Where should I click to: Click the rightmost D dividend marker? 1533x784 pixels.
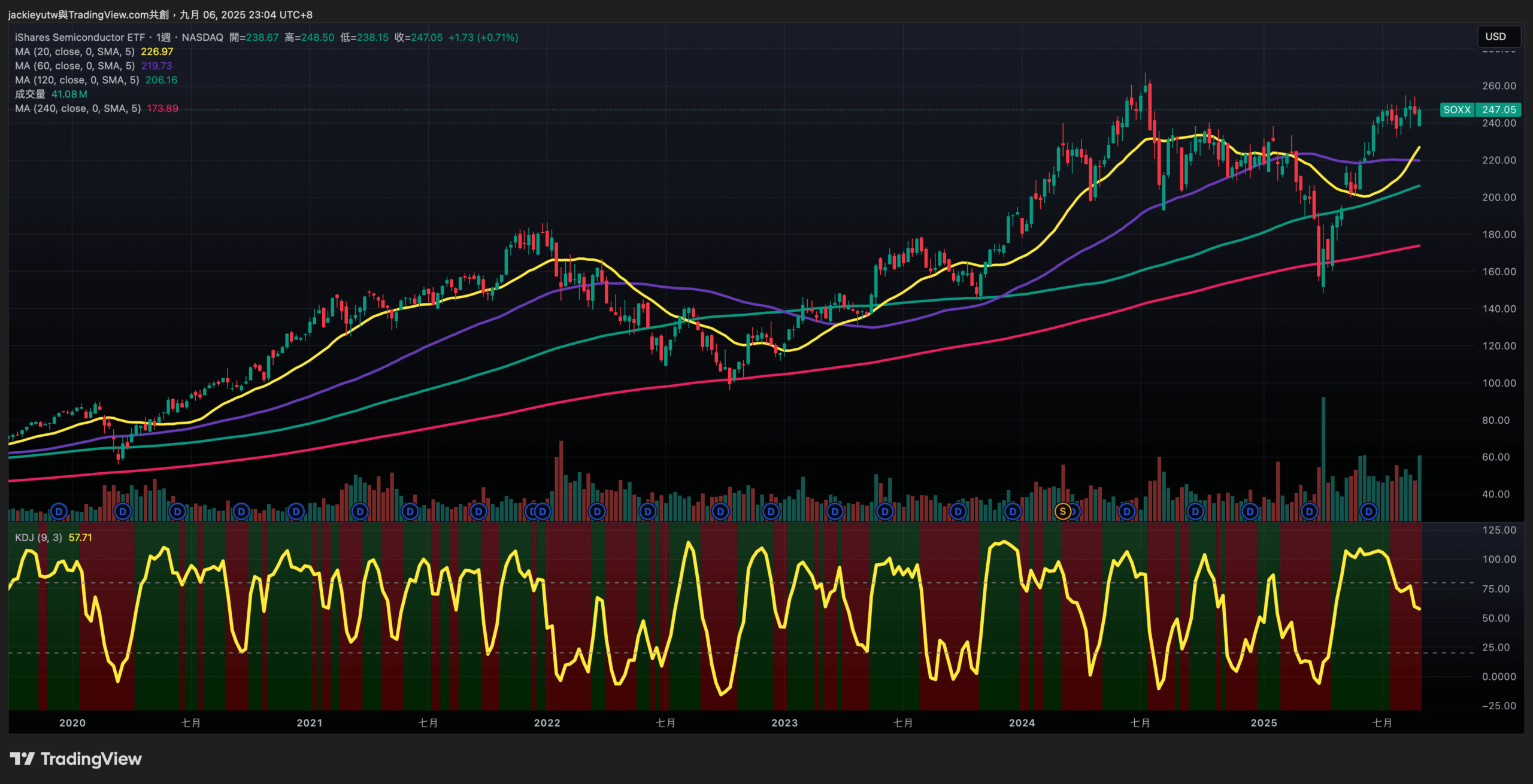(x=1368, y=511)
